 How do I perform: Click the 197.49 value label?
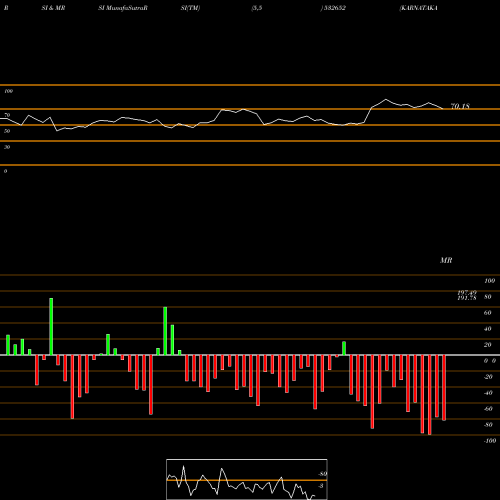pos(467,293)
